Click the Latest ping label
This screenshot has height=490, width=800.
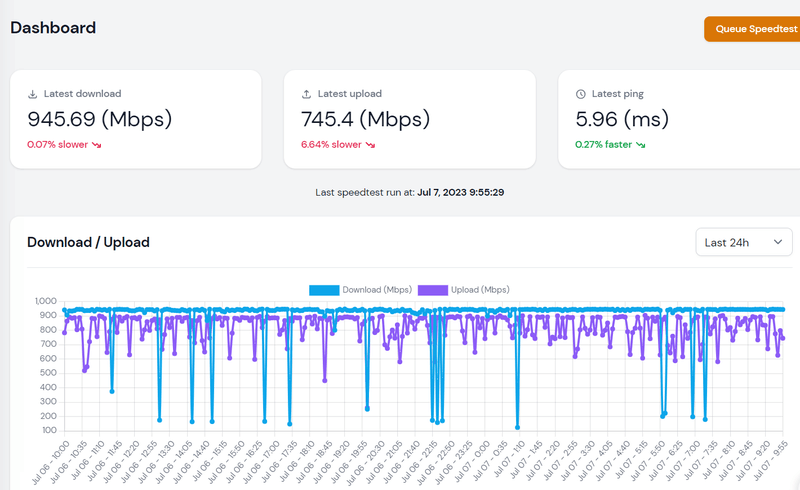tap(618, 93)
